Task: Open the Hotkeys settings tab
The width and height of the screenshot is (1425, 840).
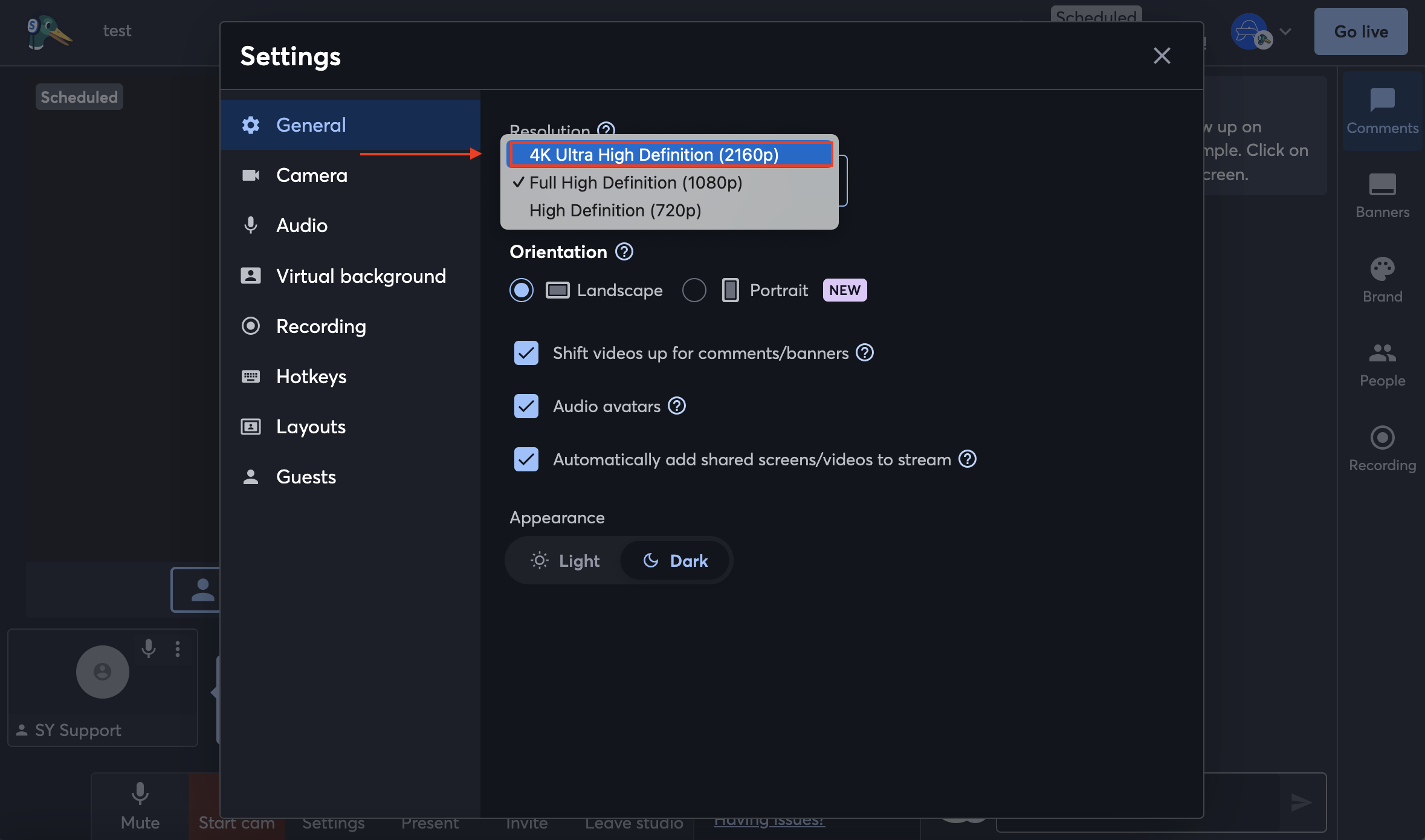Action: point(351,376)
